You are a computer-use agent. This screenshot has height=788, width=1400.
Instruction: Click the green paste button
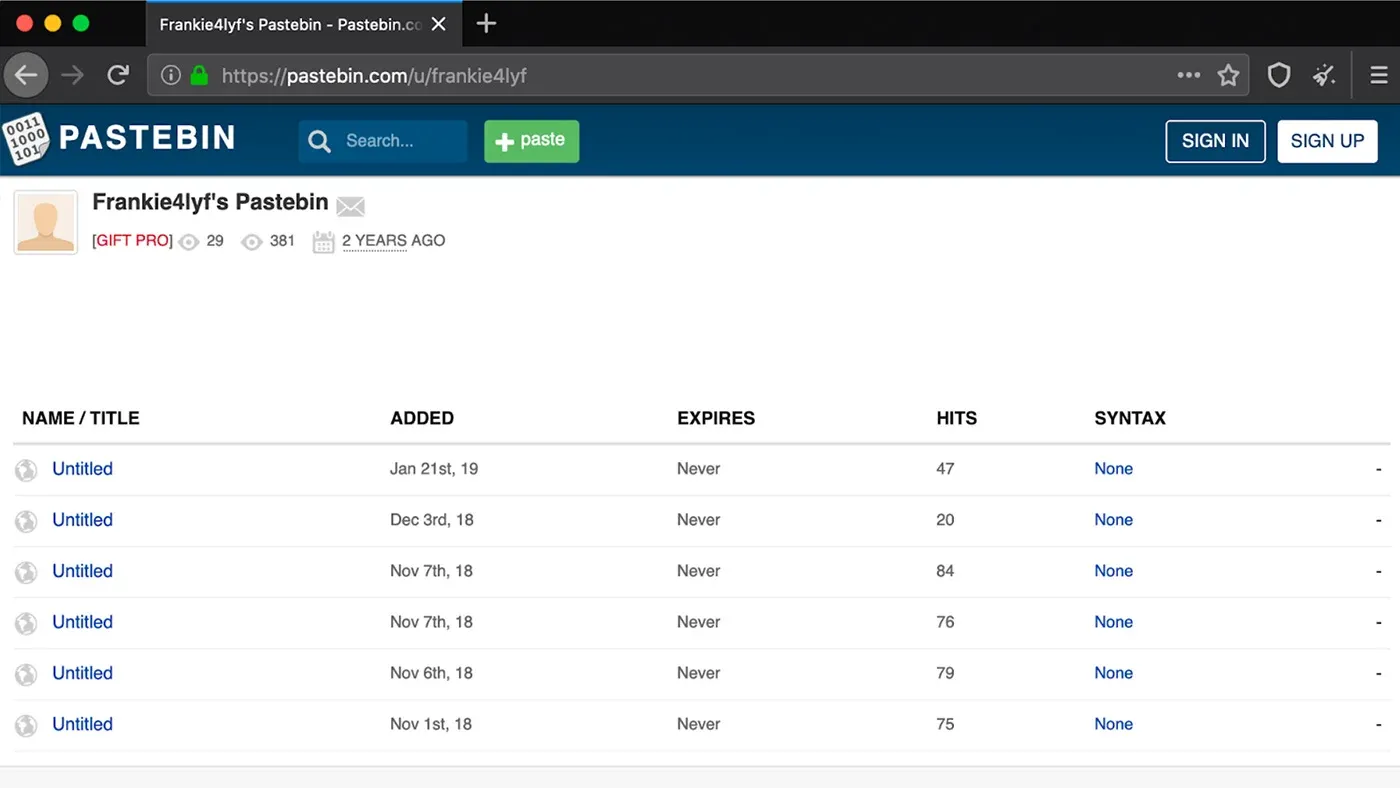tap(531, 141)
